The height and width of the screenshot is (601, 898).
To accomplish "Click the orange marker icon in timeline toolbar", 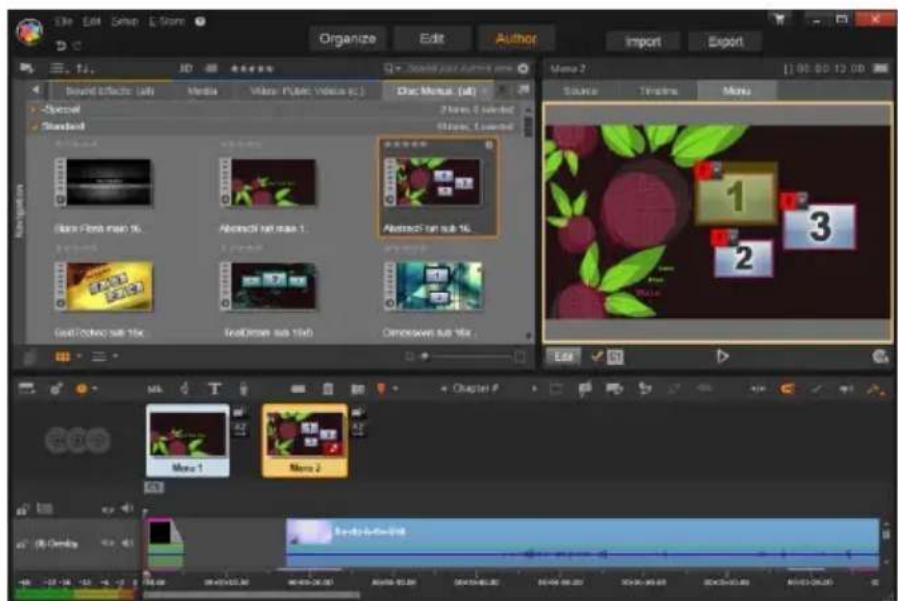I will tap(381, 388).
